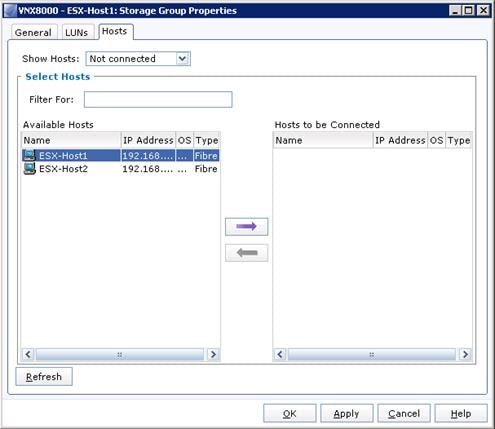Open the Show Hosts dropdown
Image resolution: width=495 pixels, height=429 pixels.
click(x=138, y=59)
